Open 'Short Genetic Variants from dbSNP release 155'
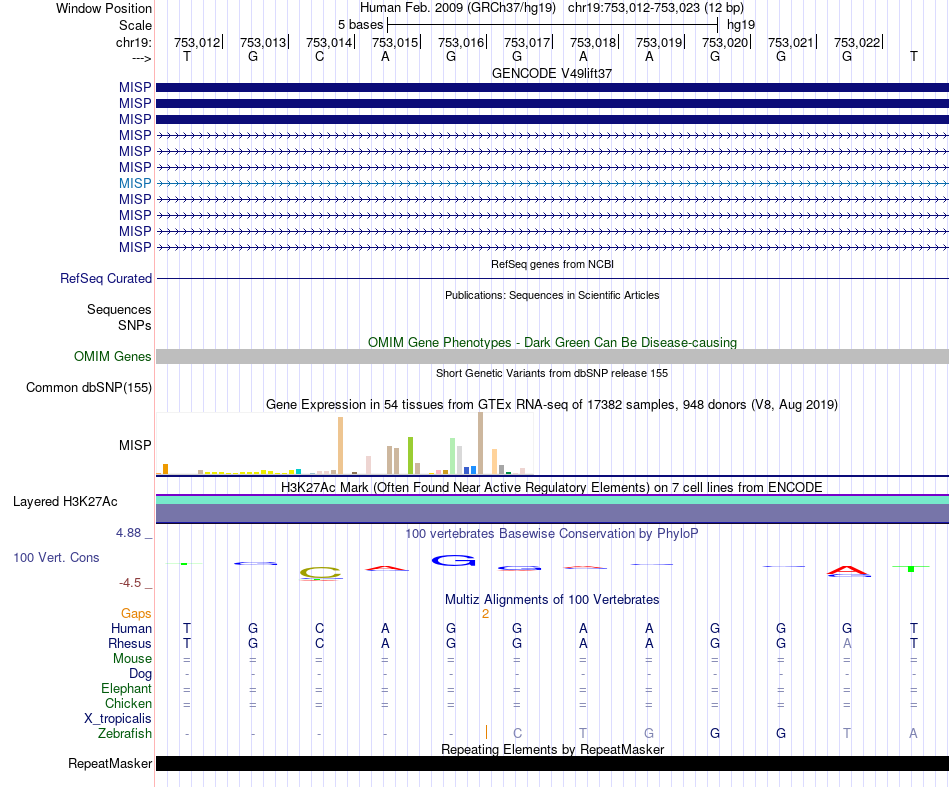 552,373
